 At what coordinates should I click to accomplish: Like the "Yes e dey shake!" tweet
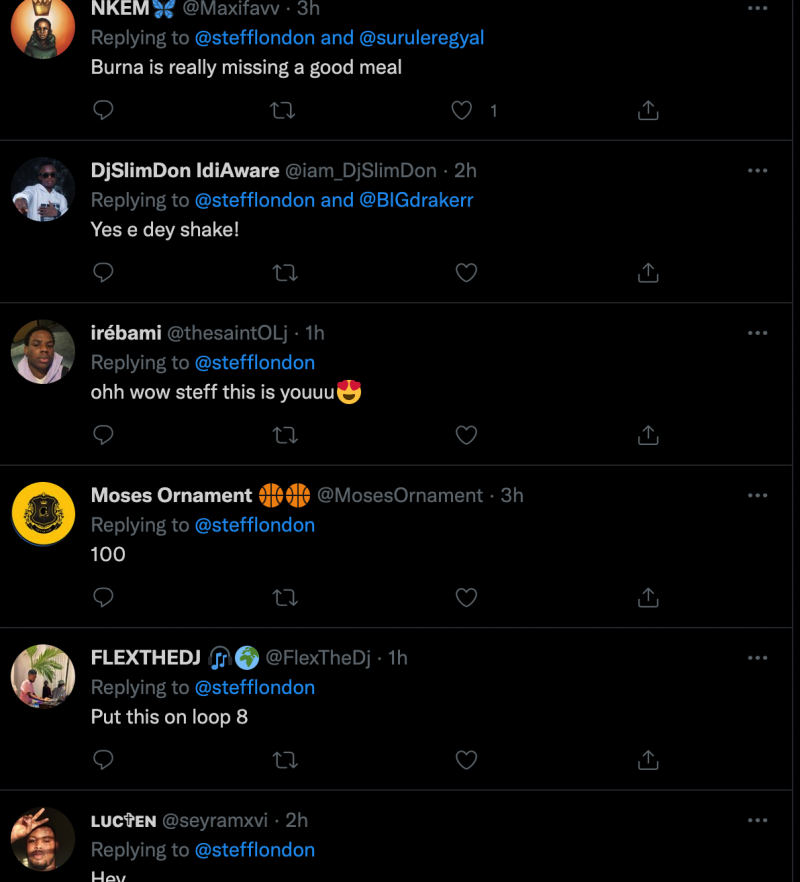point(466,272)
